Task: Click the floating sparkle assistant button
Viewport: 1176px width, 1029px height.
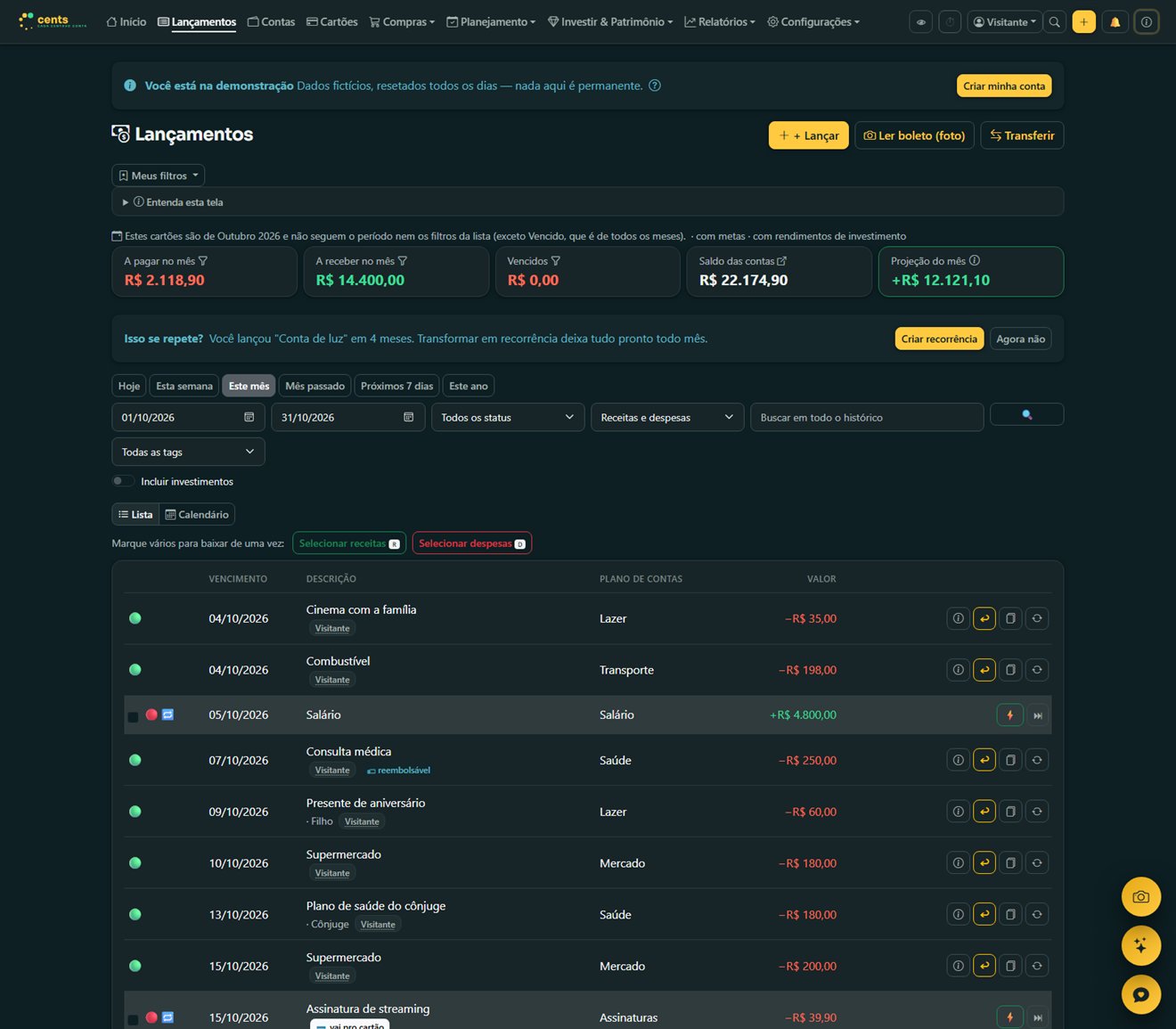Action: (1141, 946)
